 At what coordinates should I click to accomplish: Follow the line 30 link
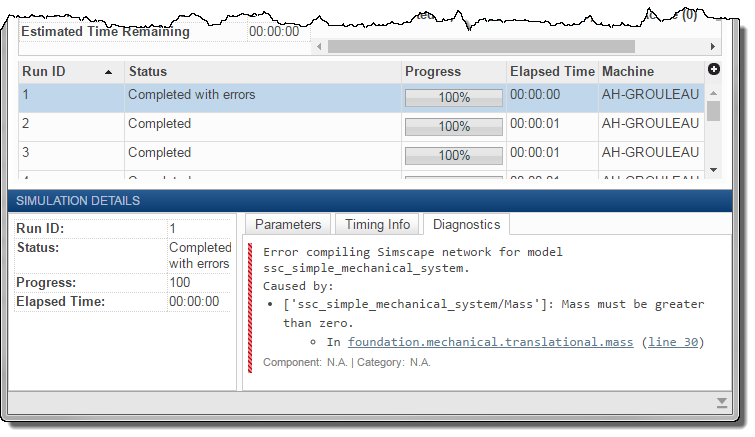click(x=672, y=342)
